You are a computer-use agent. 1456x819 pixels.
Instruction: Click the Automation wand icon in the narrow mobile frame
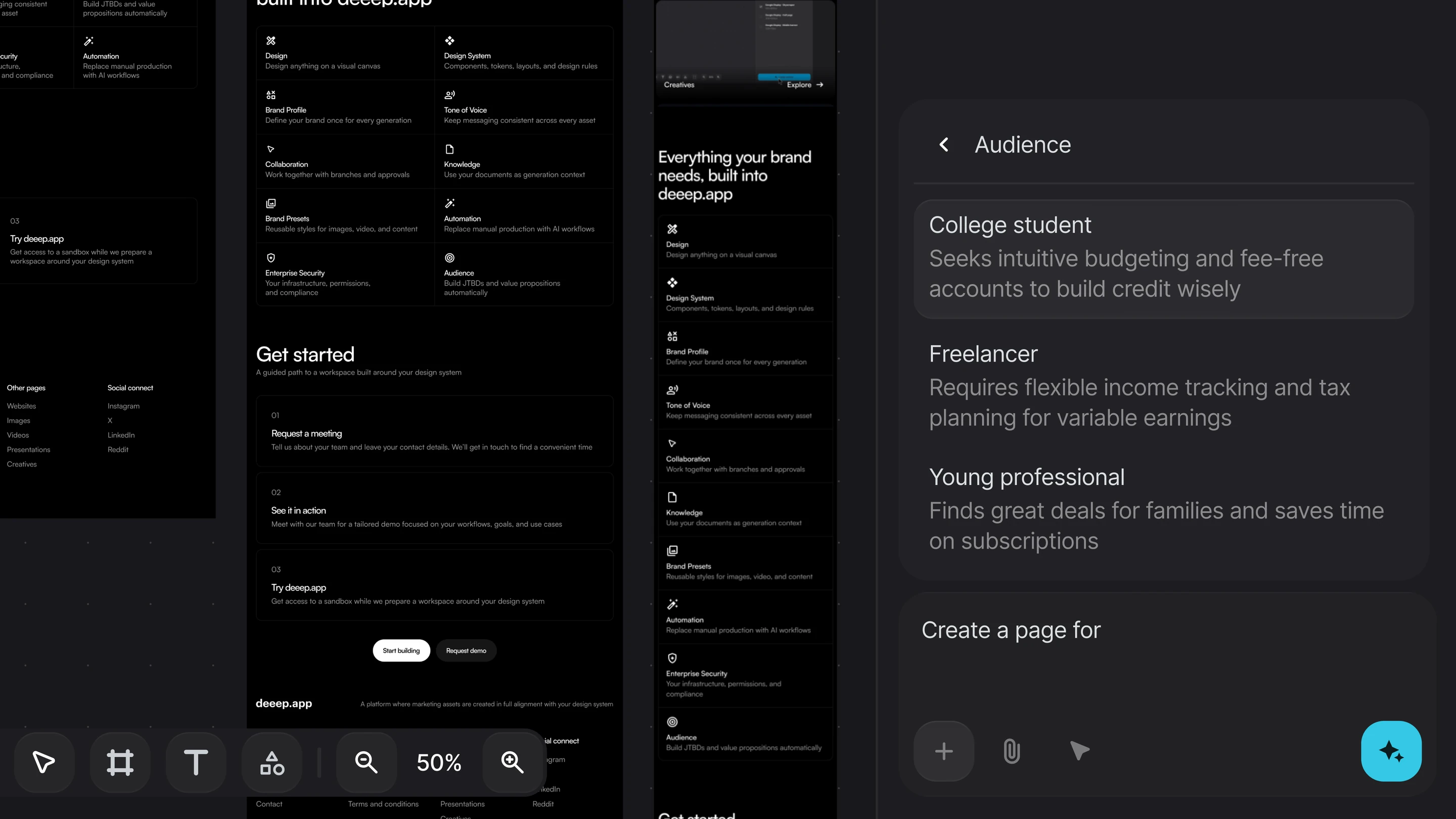tap(672, 605)
